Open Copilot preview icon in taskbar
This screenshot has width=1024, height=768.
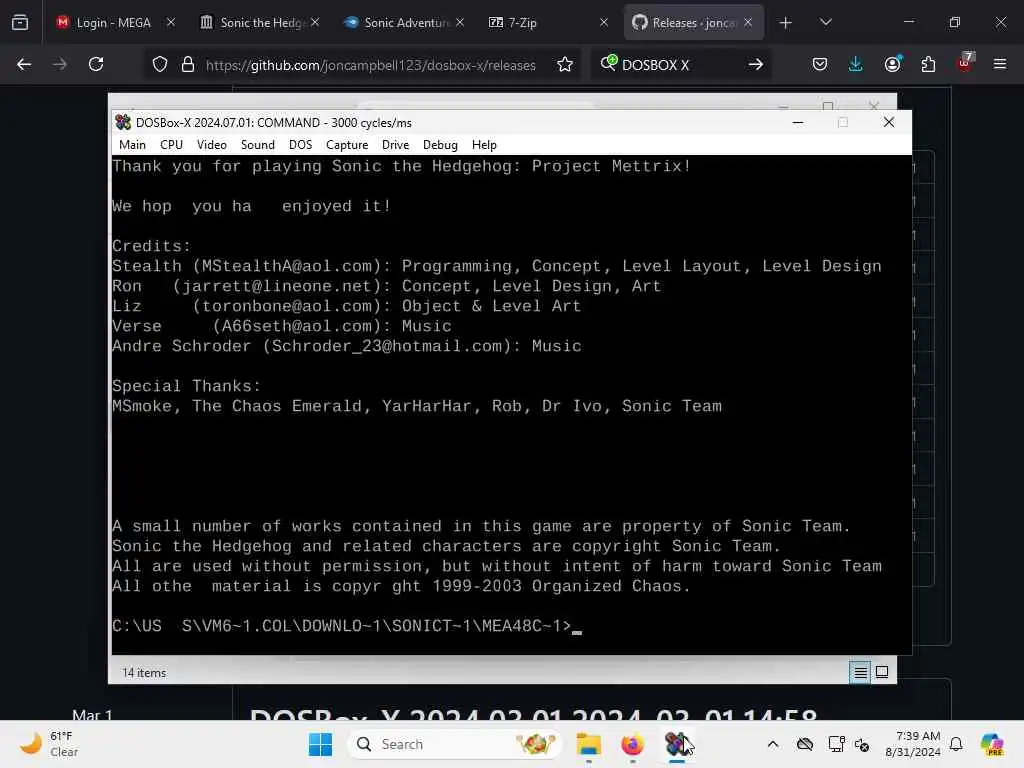pyautogui.click(x=992, y=744)
